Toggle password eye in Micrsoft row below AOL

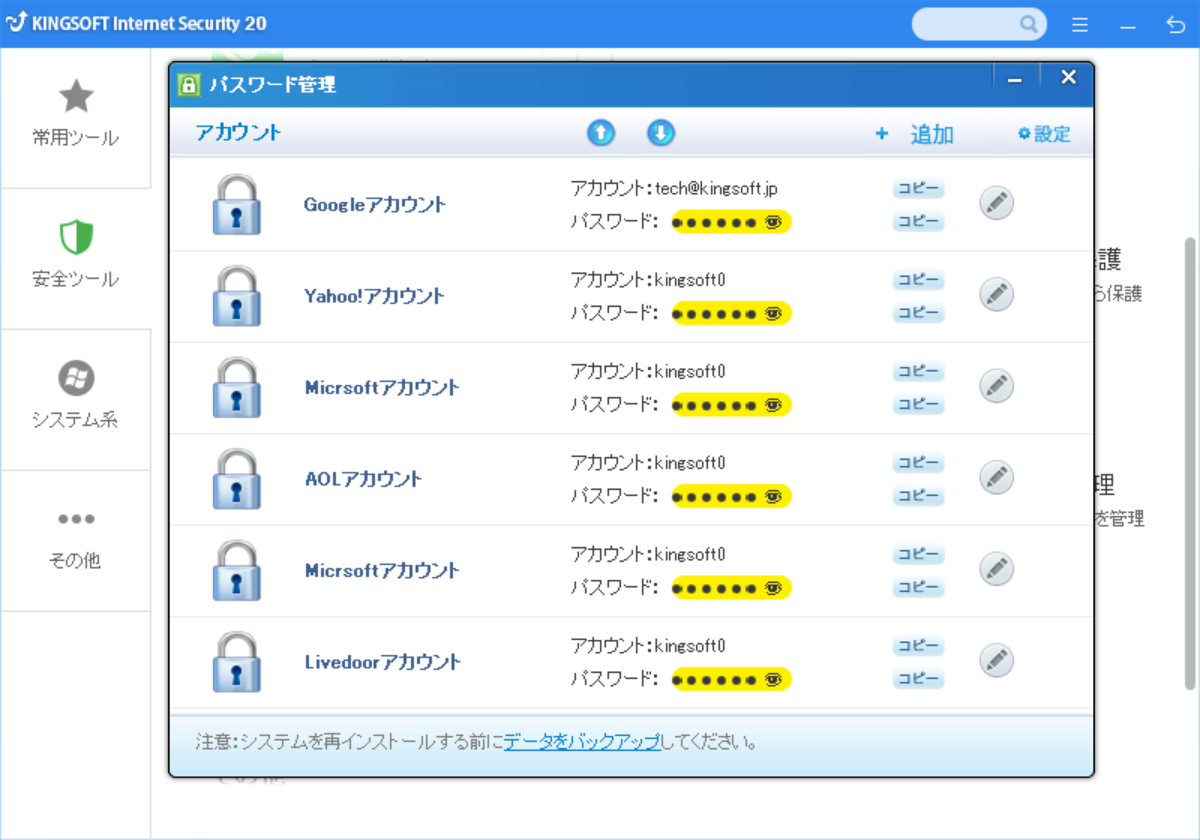tap(773, 588)
